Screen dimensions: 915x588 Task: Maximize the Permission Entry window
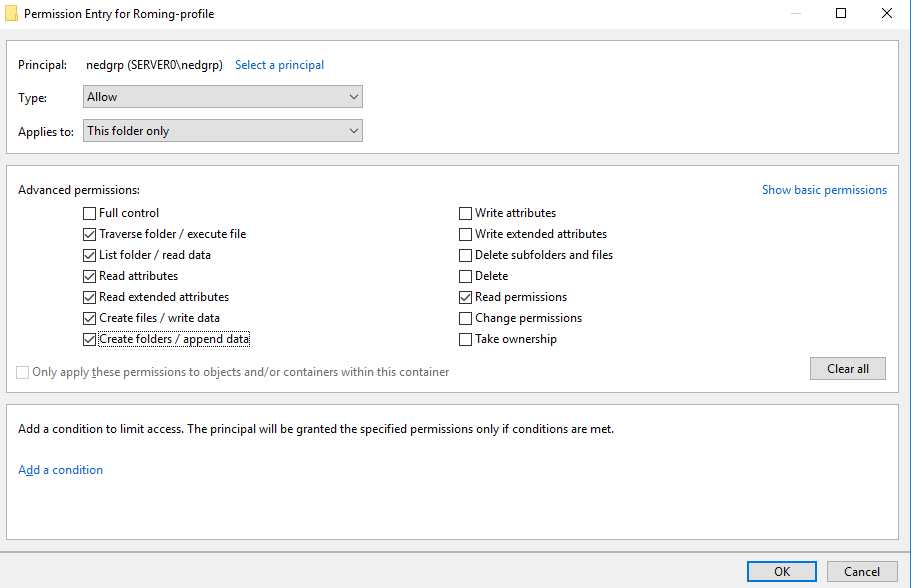coord(841,14)
